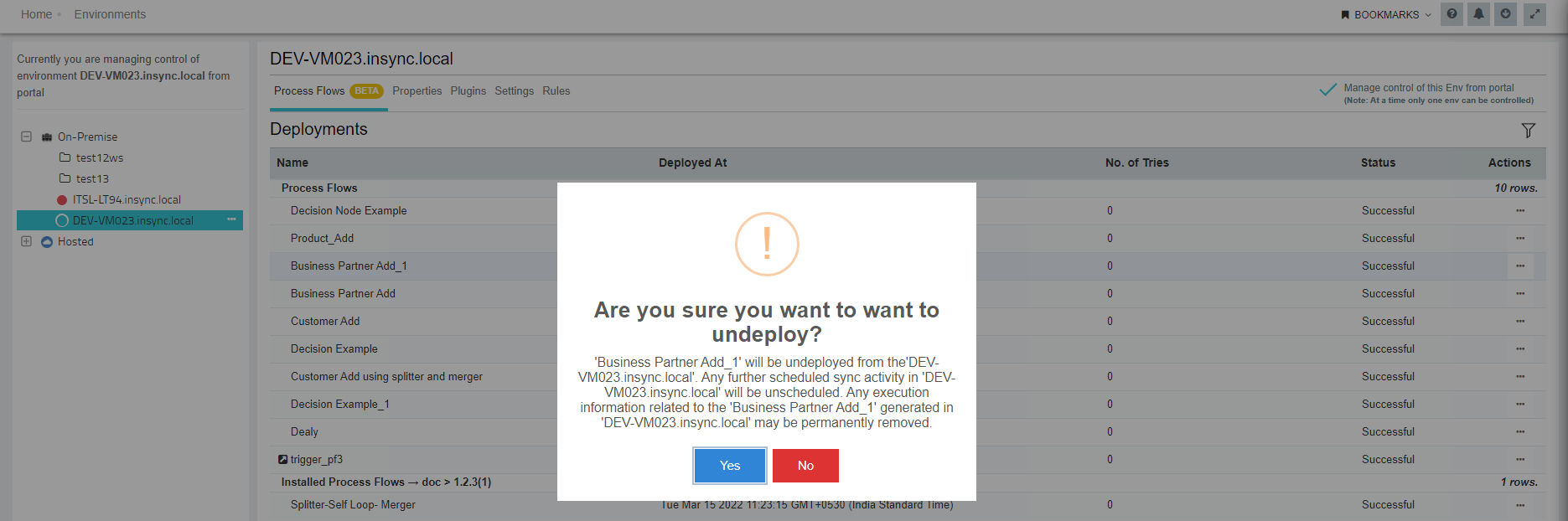Open the Deployments filter funnel icon
Screen dimensions: 1568x521
click(x=1528, y=131)
